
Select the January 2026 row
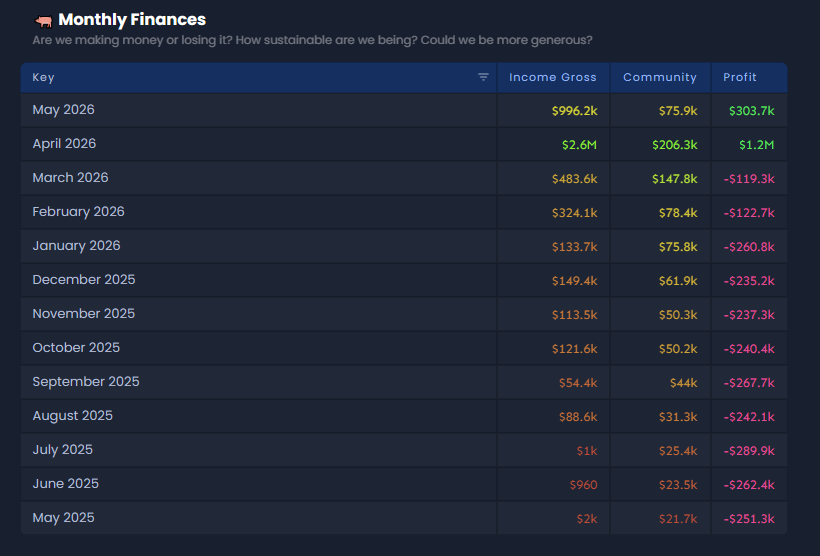pos(404,246)
